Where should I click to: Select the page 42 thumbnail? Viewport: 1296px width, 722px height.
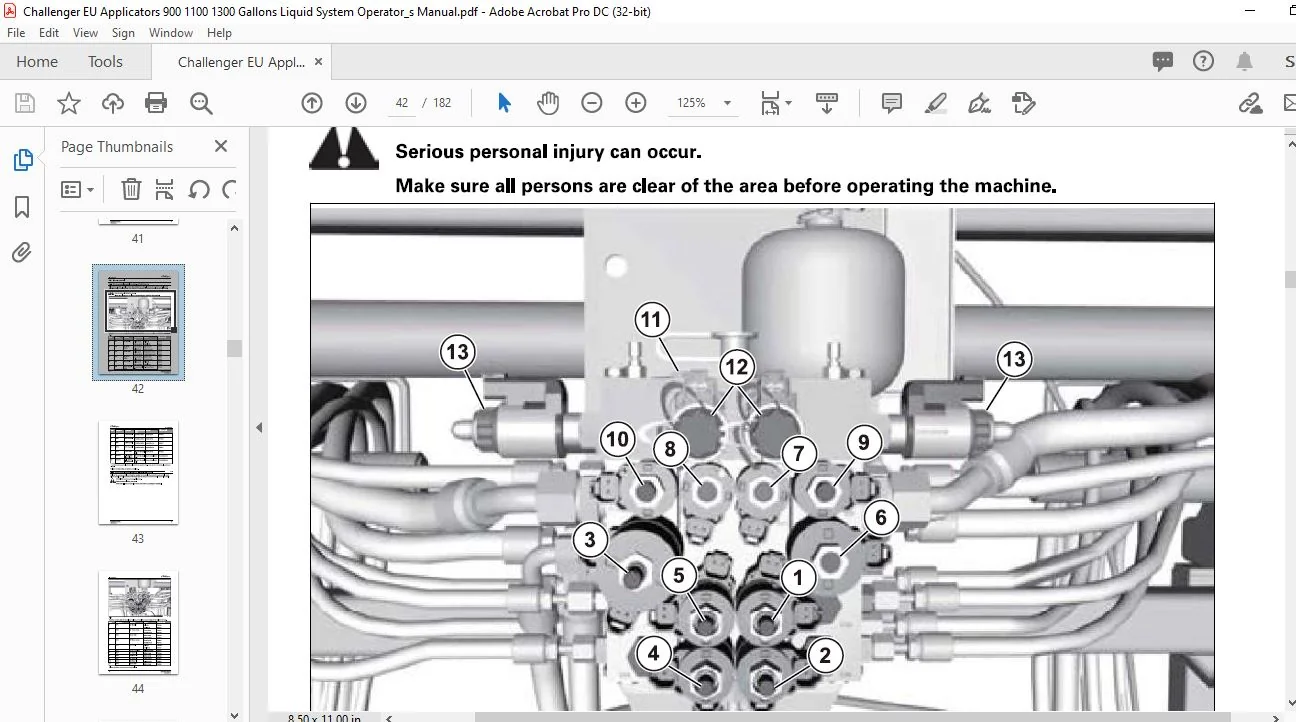tap(138, 322)
